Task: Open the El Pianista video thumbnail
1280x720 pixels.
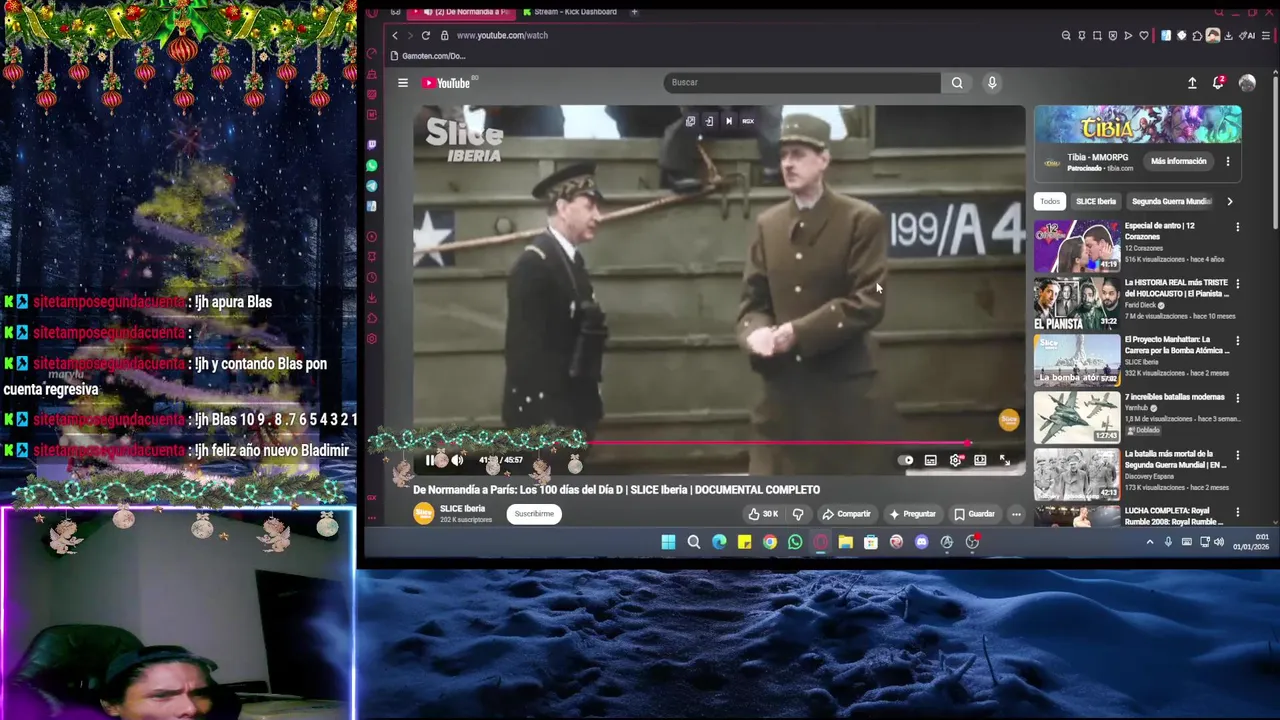Action: tap(1077, 303)
